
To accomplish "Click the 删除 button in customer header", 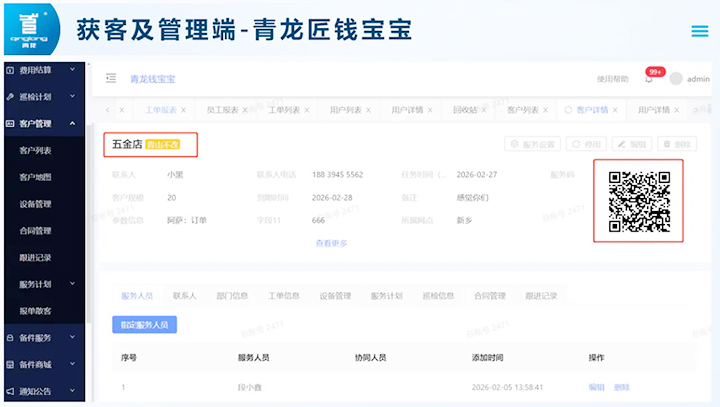I will click(677, 144).
